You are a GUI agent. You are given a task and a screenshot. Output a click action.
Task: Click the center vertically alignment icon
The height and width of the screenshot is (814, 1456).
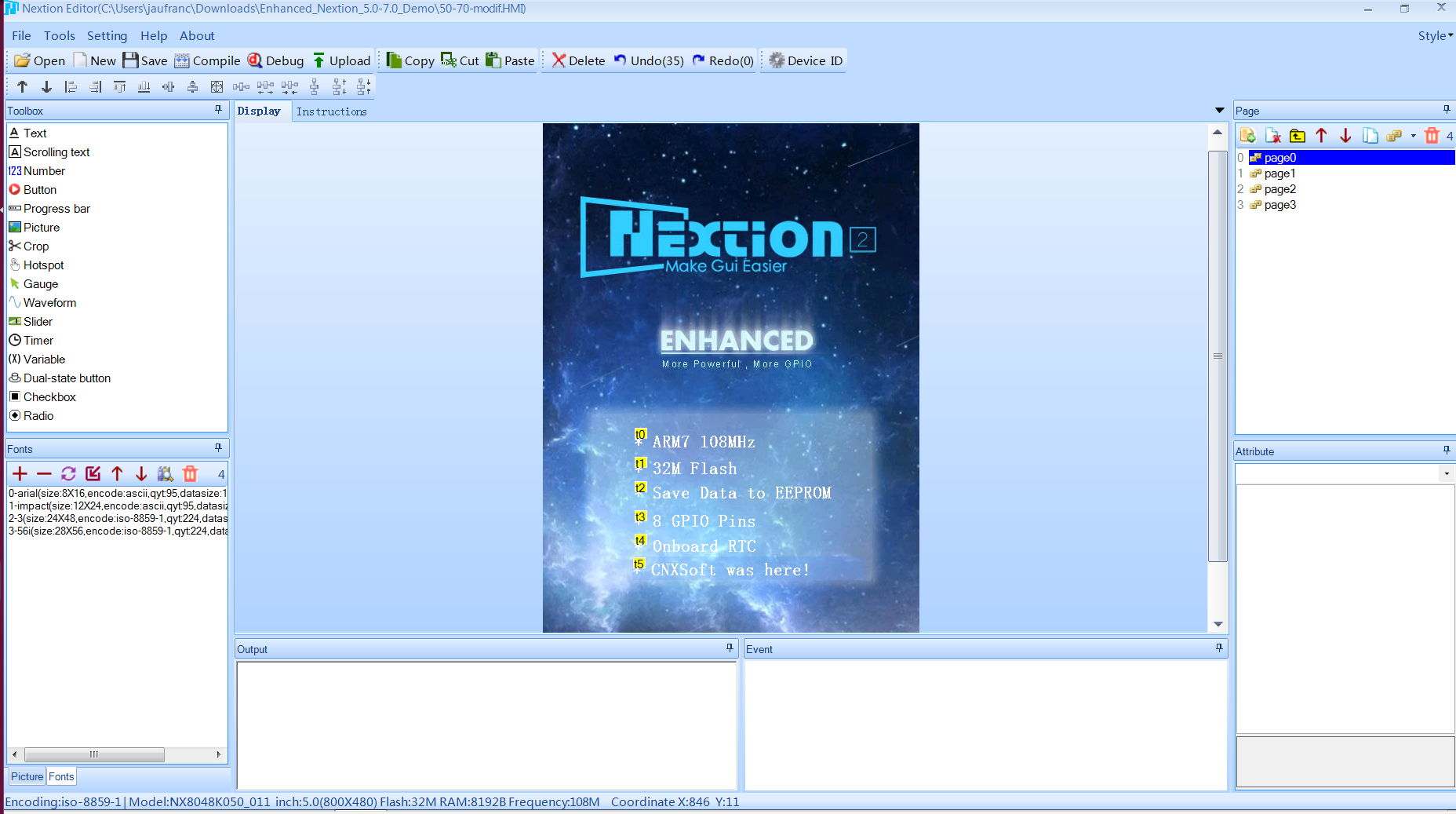[x=192, y=87]
